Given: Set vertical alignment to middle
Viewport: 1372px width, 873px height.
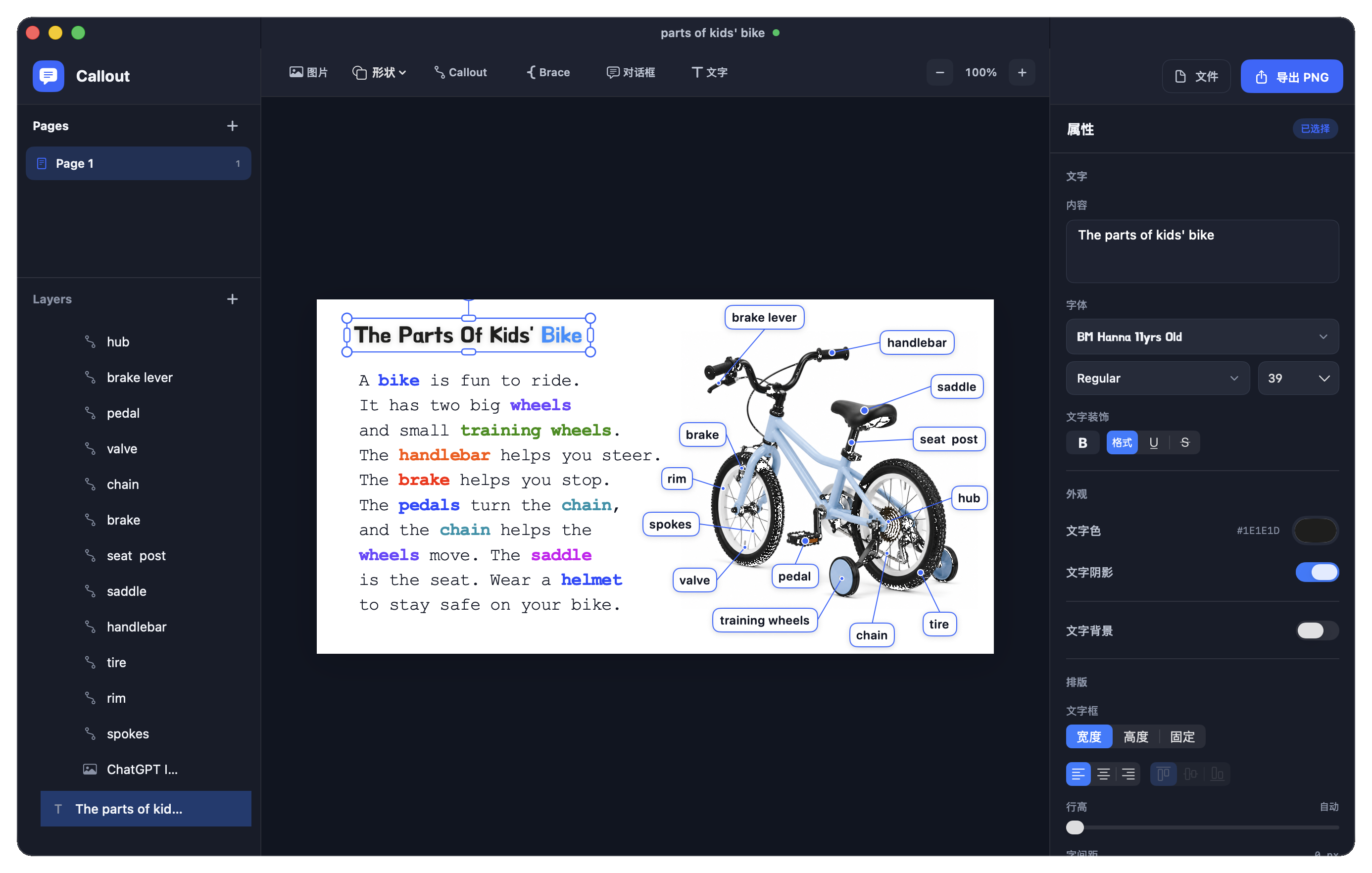Looking at the screenshot, I should (1191, 775).
